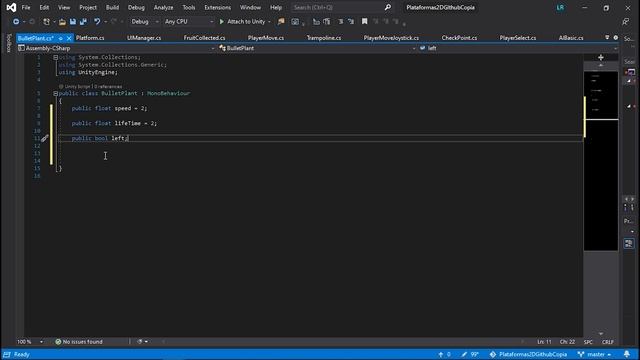
Task: Click the Save All icon
Action: (83, 22)
